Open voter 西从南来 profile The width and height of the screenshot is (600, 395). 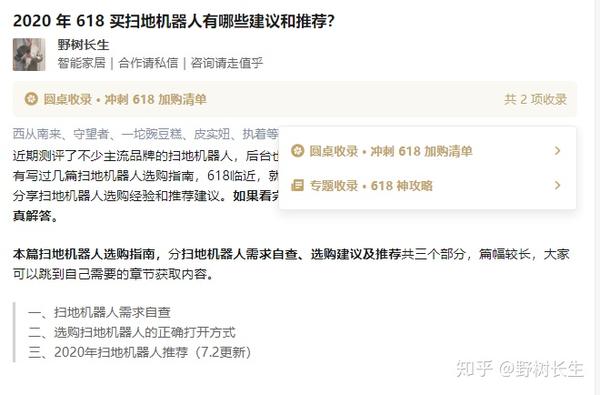37,134
